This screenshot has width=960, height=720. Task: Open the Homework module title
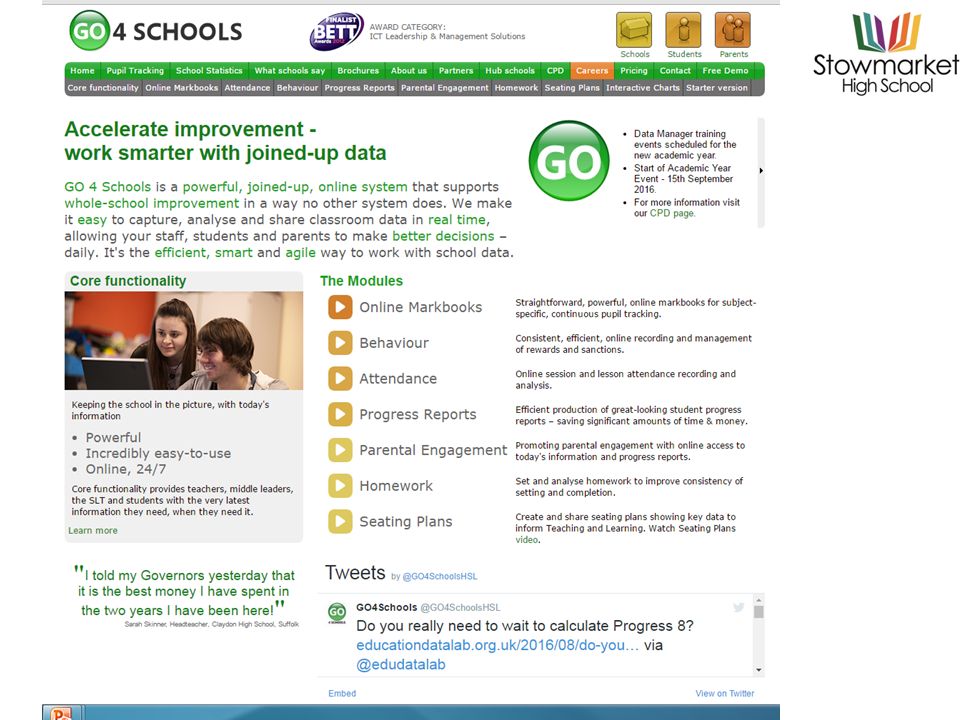396,486
